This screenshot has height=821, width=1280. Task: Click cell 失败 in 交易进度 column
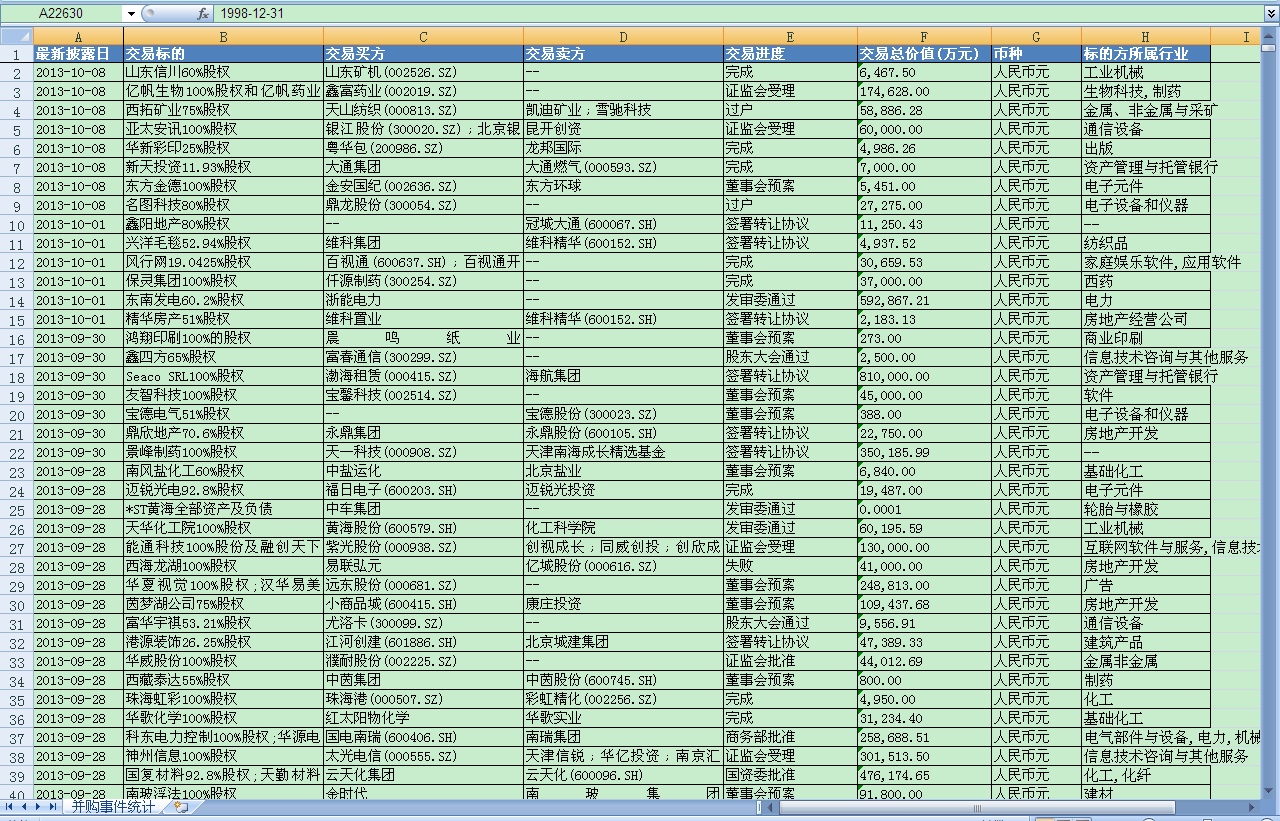(790, 567)
